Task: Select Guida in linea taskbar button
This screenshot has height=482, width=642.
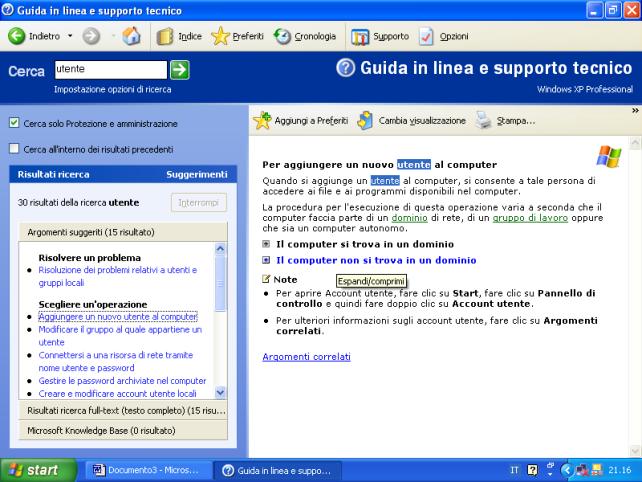Action: (x=278, y=470)
